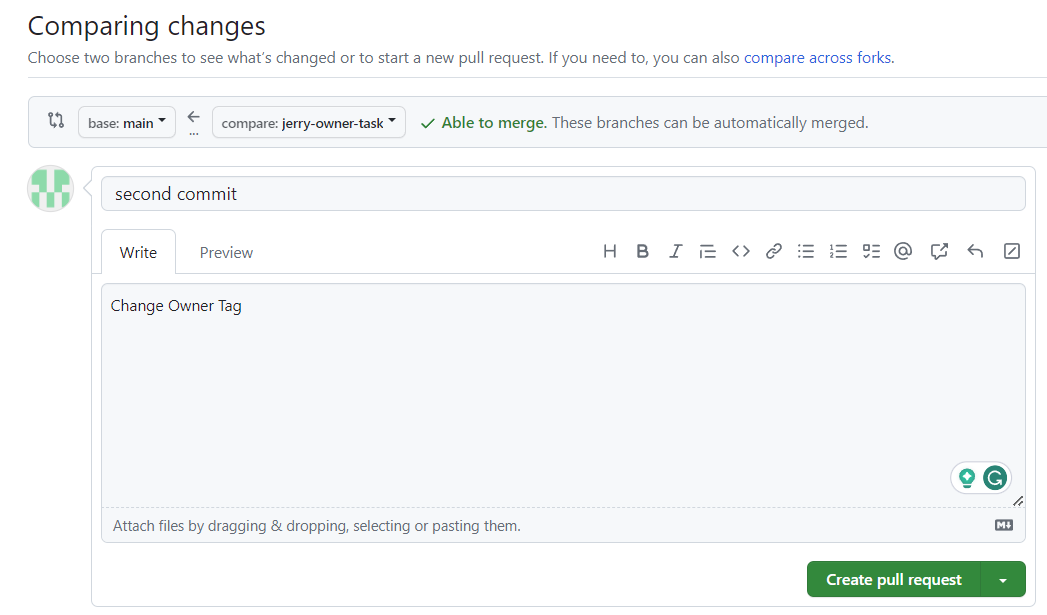Screen dimensions: 1047x615
Task: Switch to the Preview tab
Action: (x=226, y=253)
